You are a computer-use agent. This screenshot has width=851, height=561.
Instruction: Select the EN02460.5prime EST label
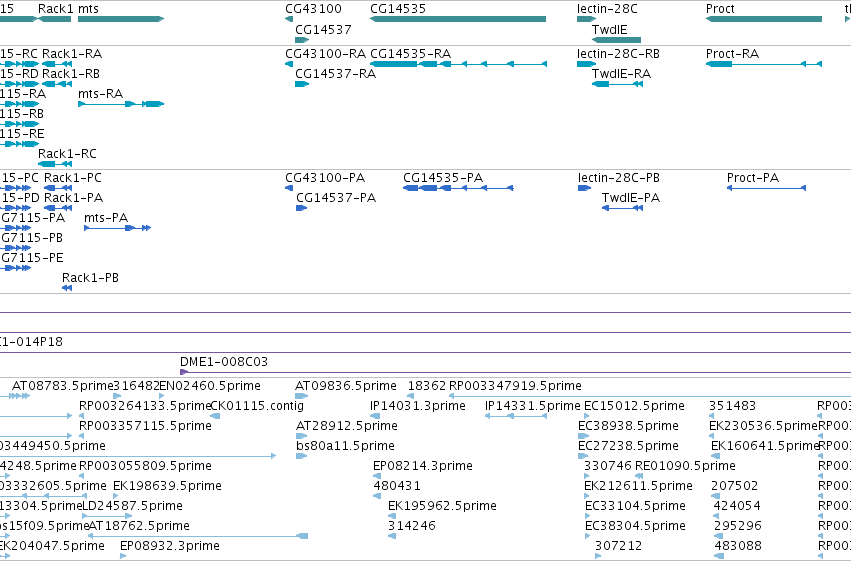(210, 386)
